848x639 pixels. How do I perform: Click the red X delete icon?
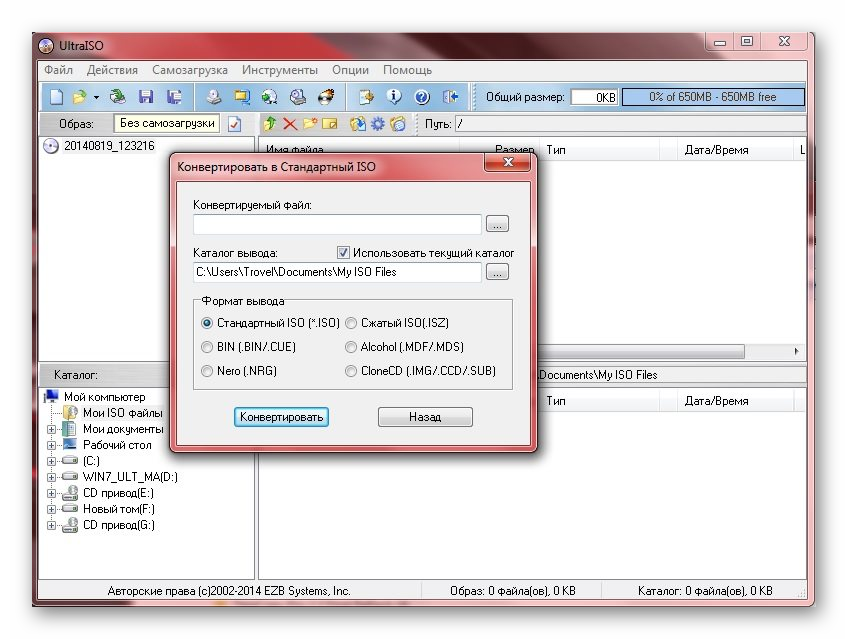point(290,124)
